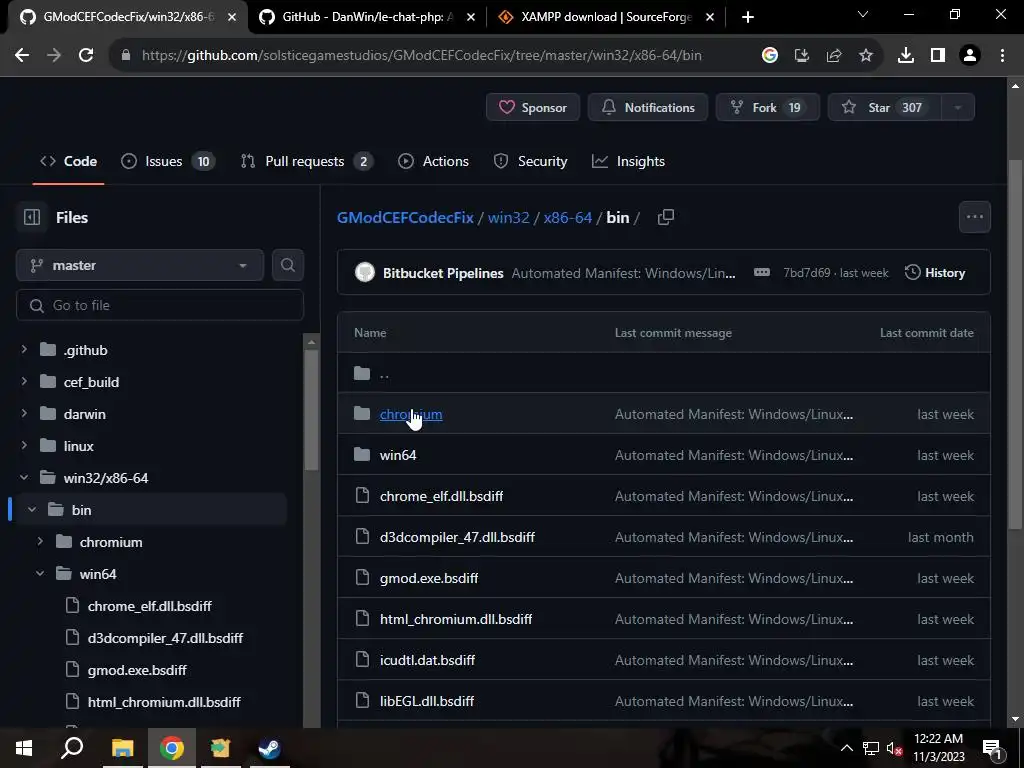Open the Security tab

point(530,161)
